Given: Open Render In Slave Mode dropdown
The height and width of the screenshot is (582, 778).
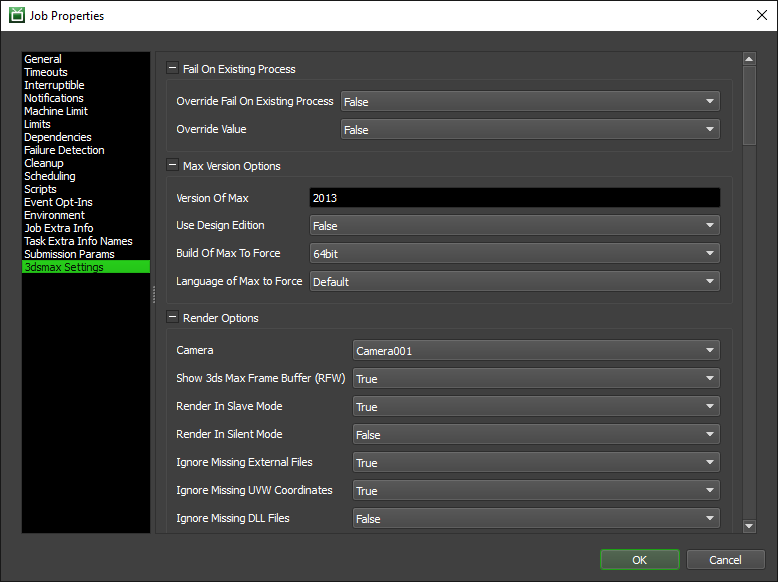Looking at the screenshot, I should tap(536, 407).
